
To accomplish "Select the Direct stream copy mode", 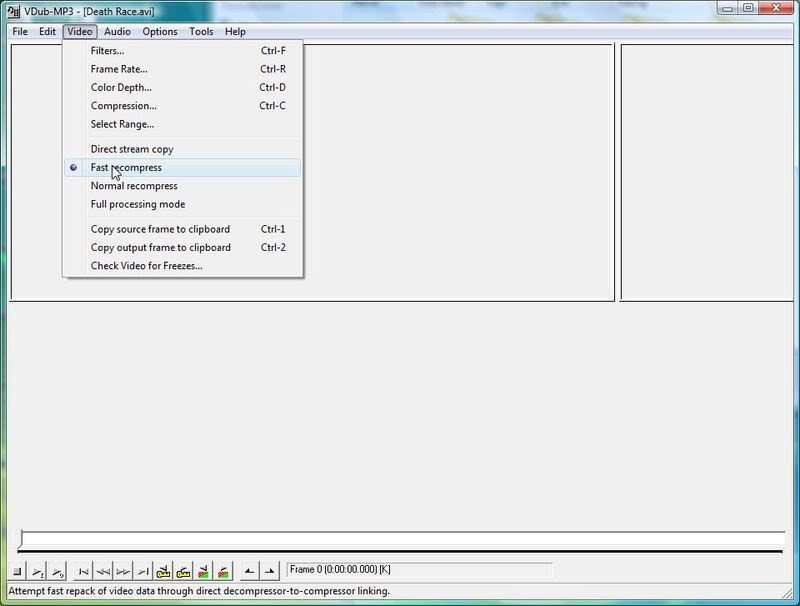I will [x=183, y=149].
